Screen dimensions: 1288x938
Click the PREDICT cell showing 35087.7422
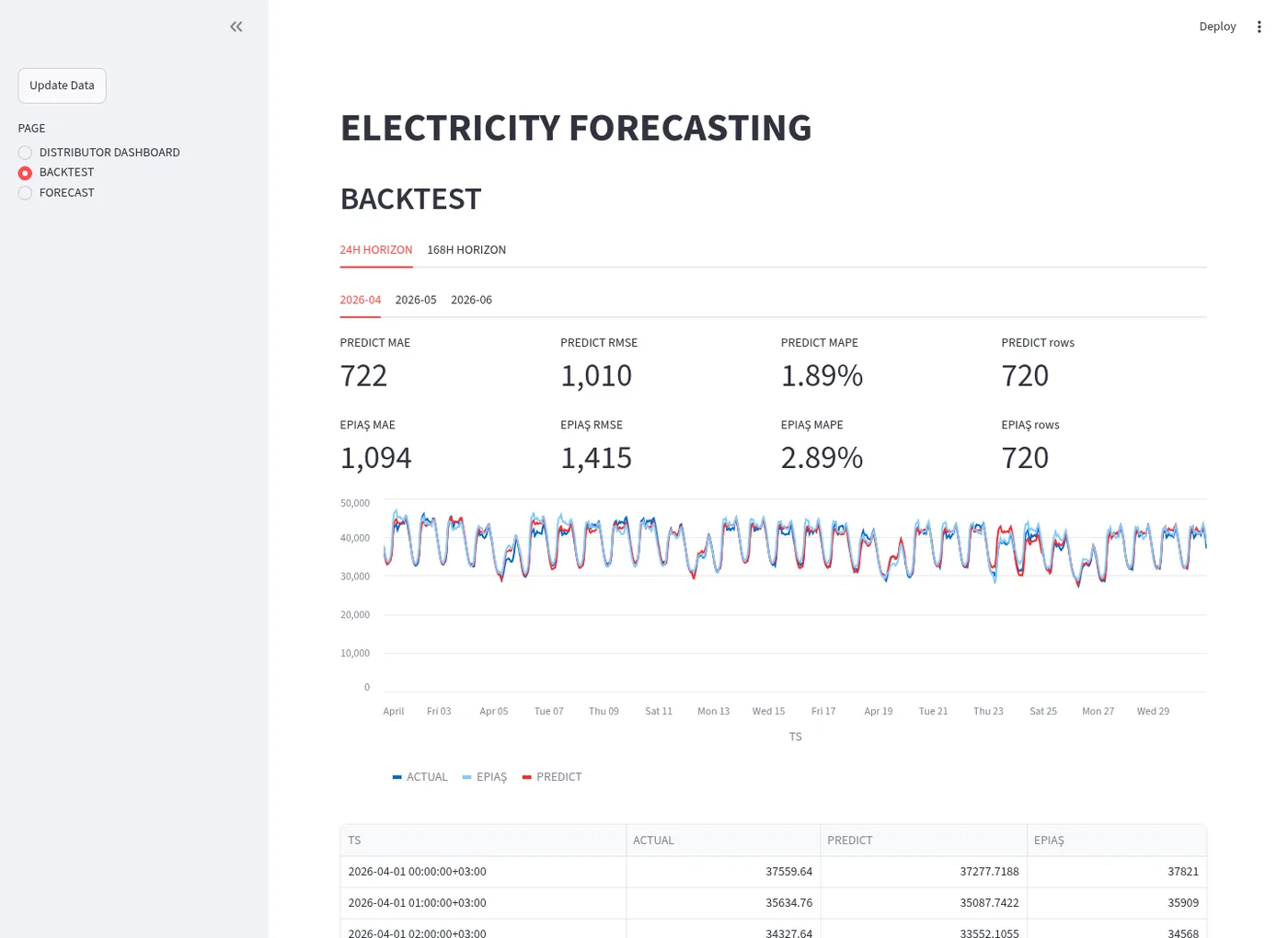tap(924, 903)
